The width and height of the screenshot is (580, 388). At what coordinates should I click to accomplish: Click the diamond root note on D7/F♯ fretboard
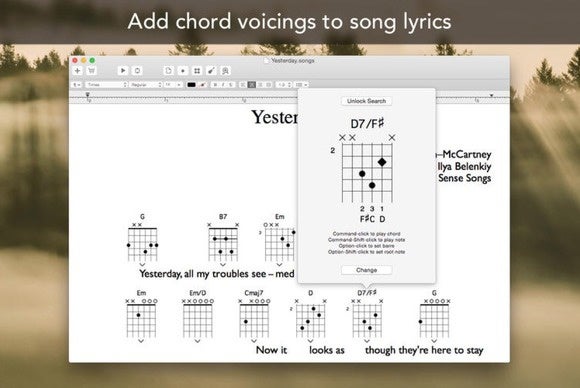point(382,162)
